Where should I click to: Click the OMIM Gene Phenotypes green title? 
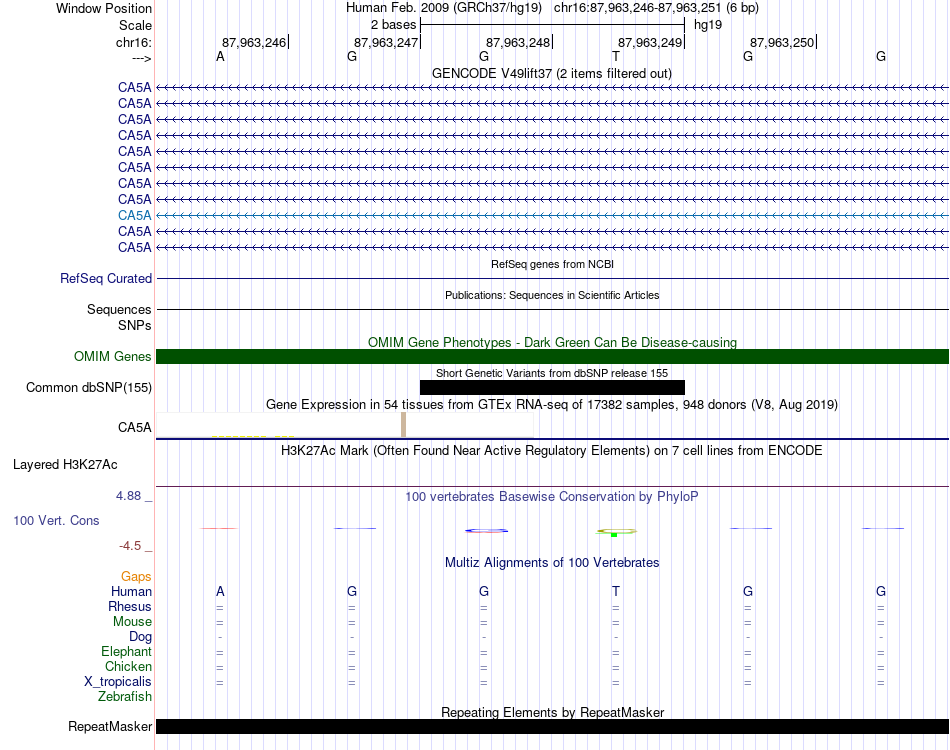click(x=552, y=342)
